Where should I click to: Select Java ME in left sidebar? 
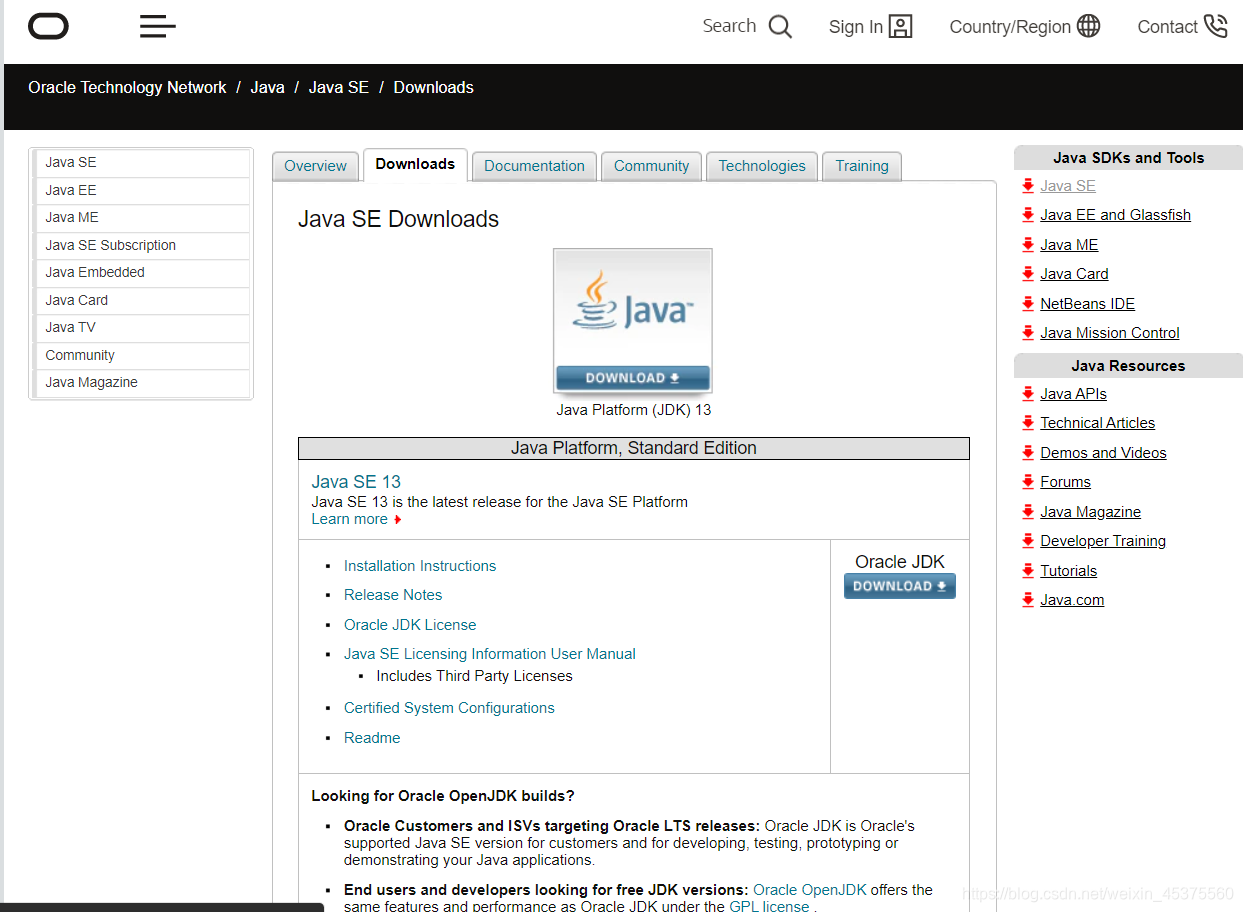tap(141, 218)
